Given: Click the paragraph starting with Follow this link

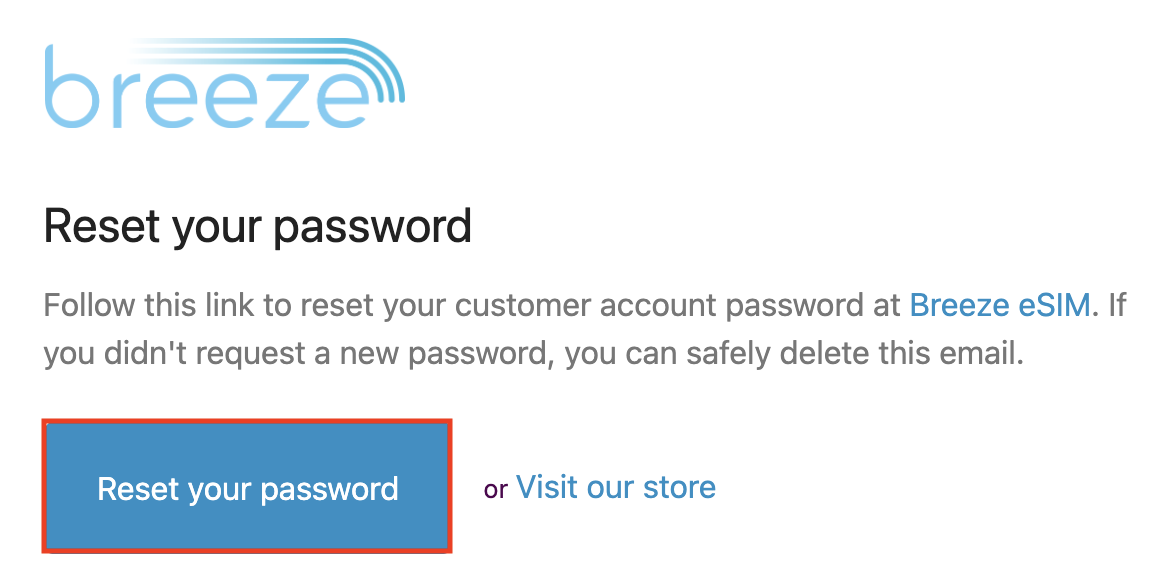Looking at the screenshot, I should [x=584, y=329].
